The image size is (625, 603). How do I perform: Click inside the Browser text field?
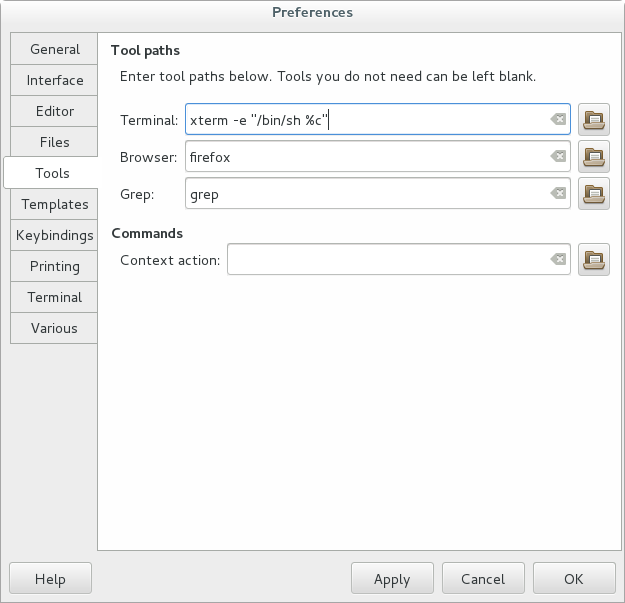365,157
